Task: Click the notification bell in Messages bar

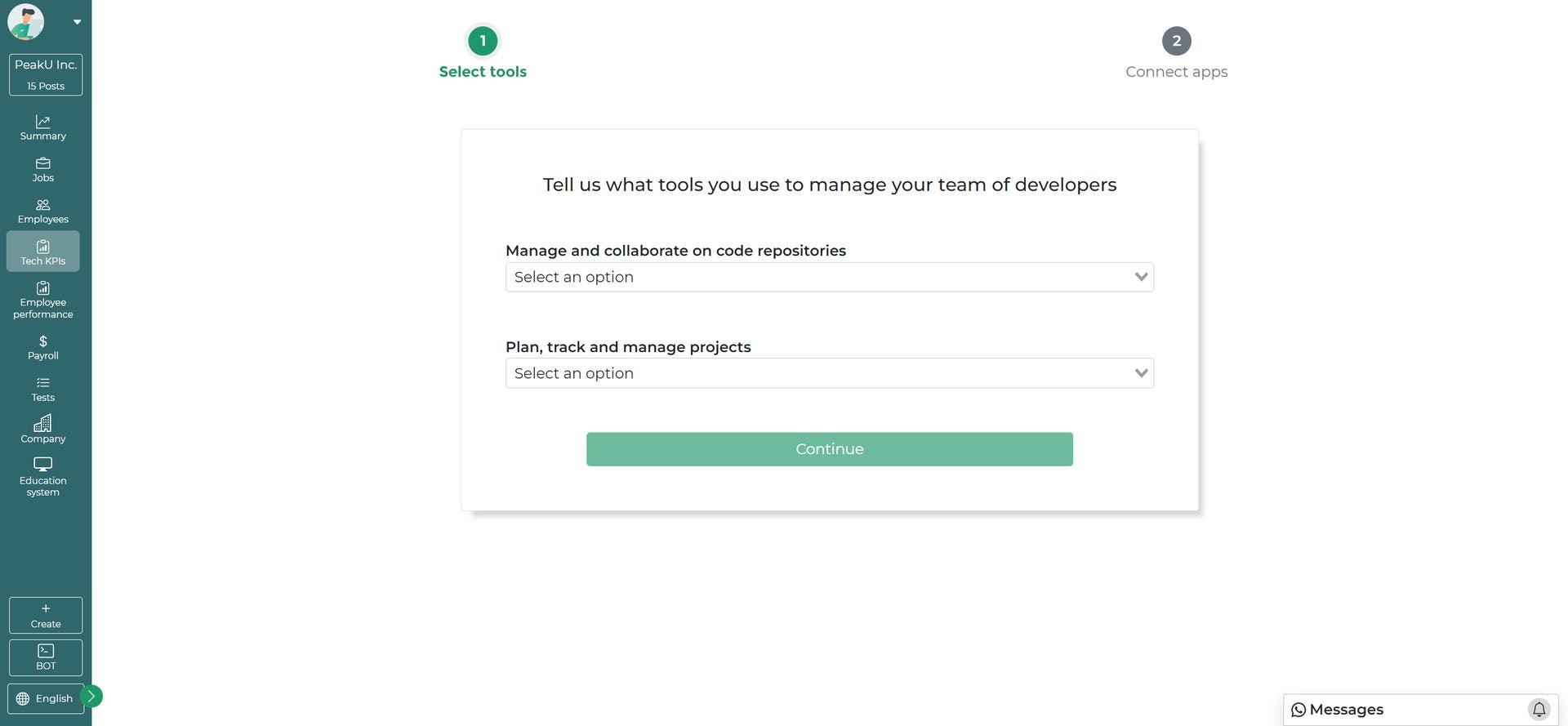Action: click(1540, 709)
